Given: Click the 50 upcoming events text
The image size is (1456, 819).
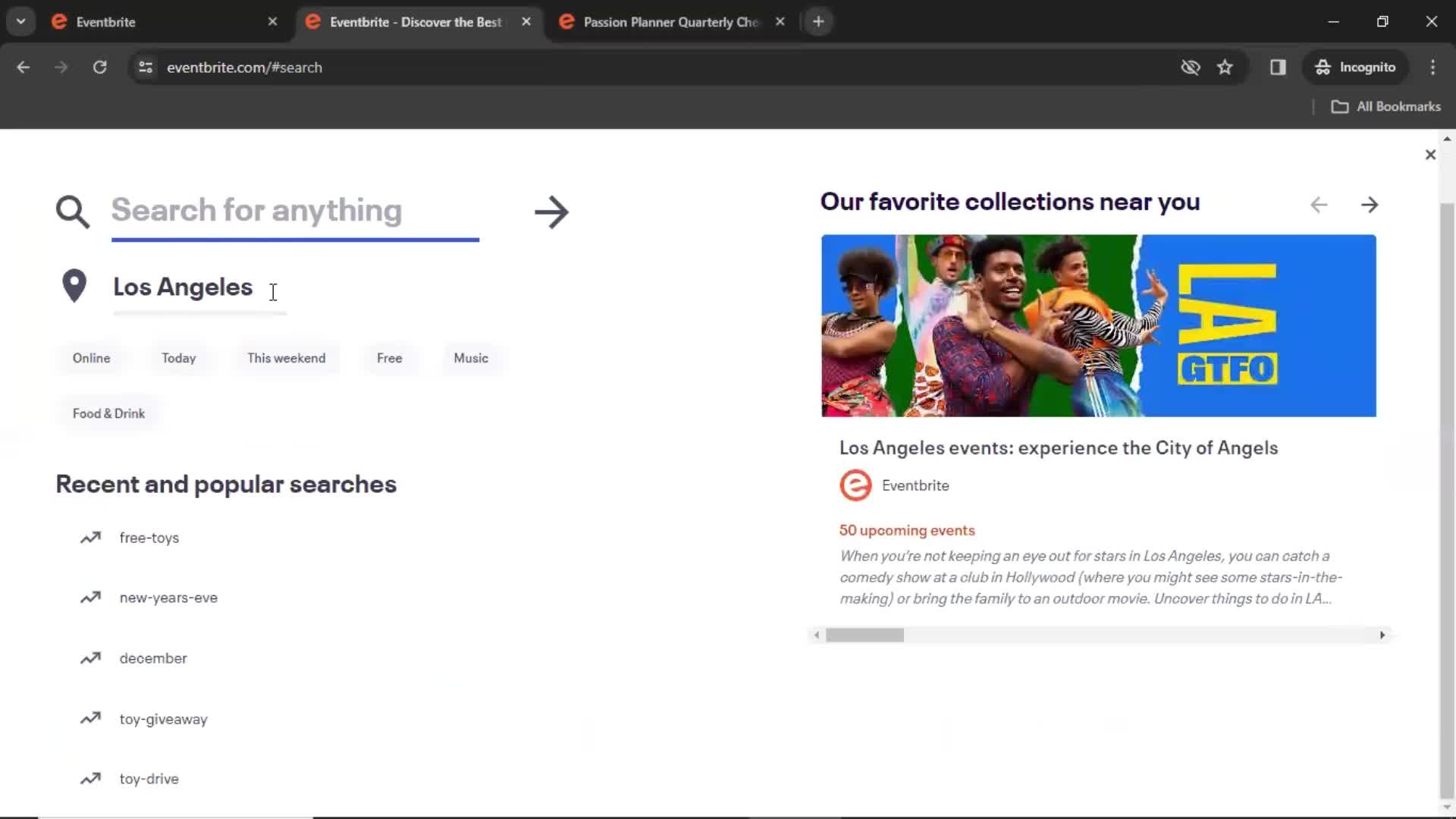Looking at the screenshot, I should [907, 530].
